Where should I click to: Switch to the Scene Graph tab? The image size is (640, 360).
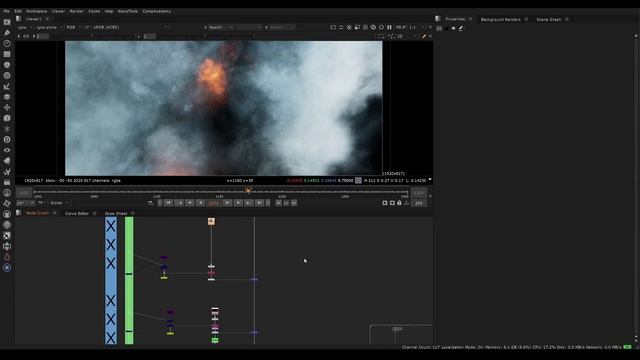point(549,19)
